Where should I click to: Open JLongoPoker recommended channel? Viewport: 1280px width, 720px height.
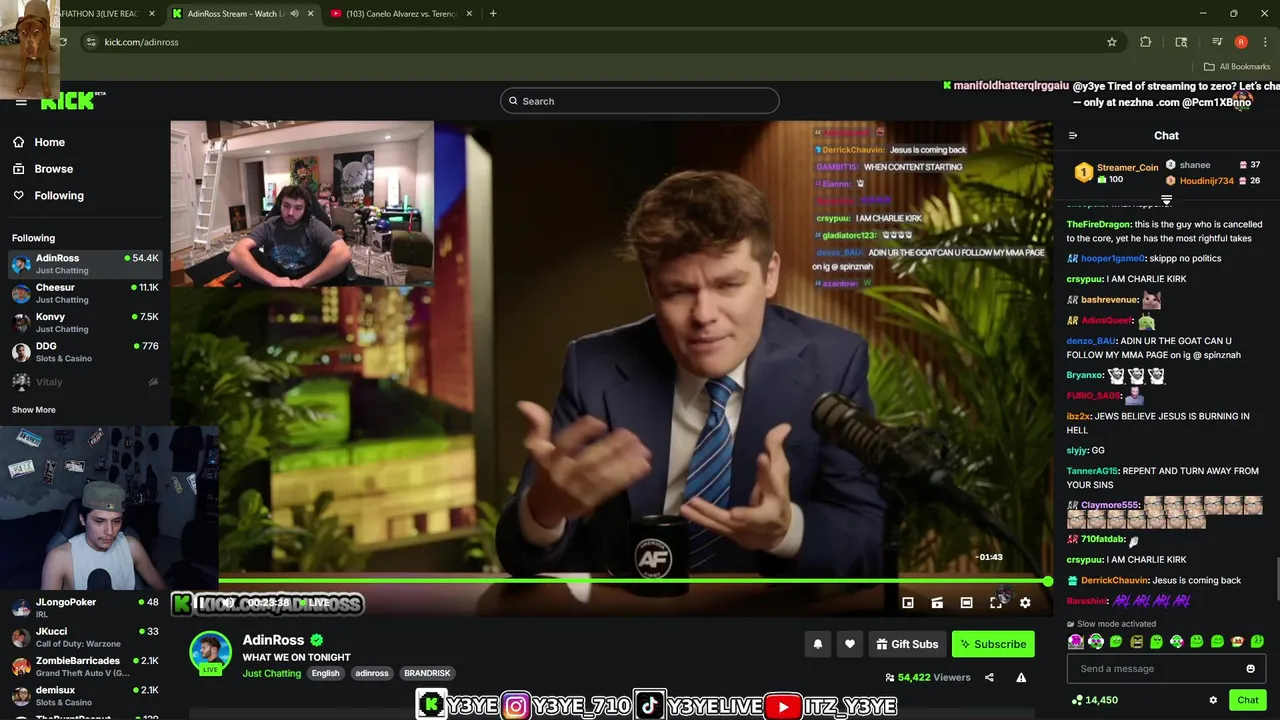point(85,607)
